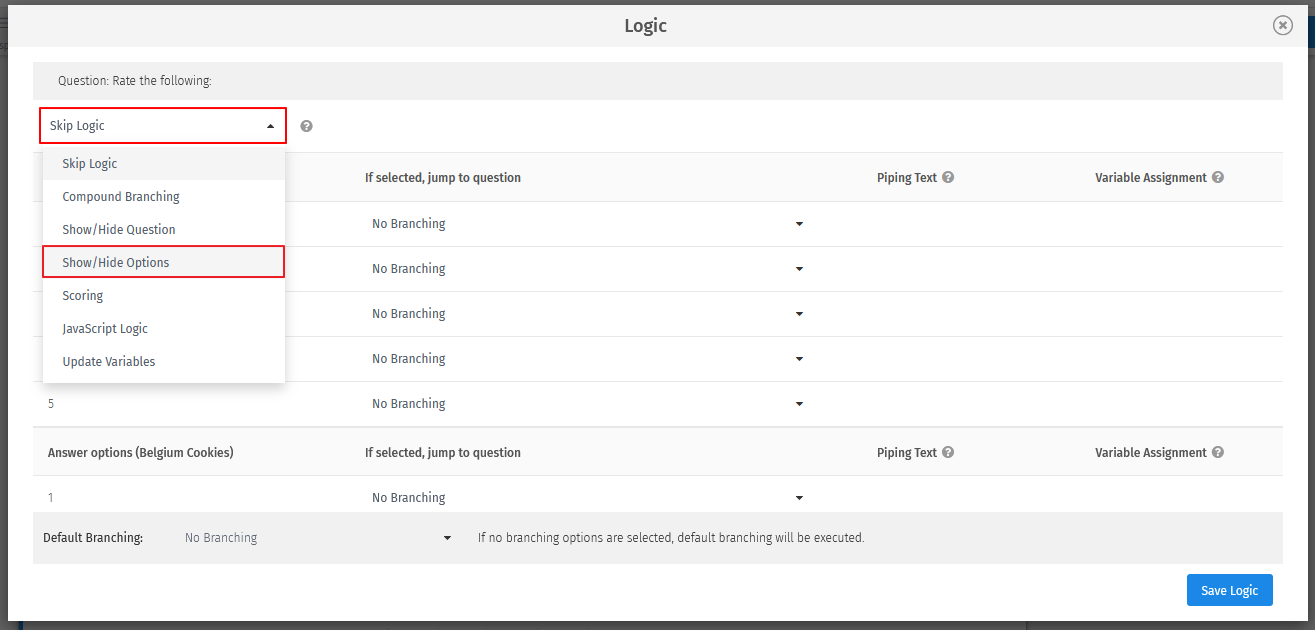The height and width of the screenshot is (630, 1315).
Task: Choose Update Variables logic type
Action: click(x=108, y=361)
